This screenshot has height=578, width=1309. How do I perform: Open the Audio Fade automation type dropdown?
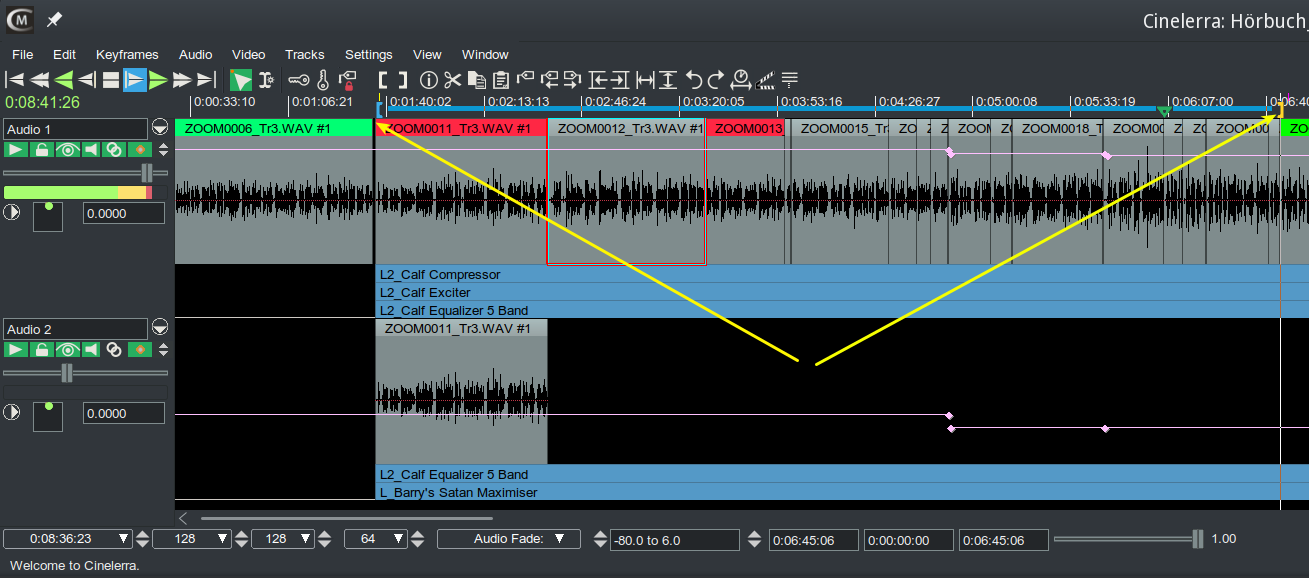click(509, 539)
